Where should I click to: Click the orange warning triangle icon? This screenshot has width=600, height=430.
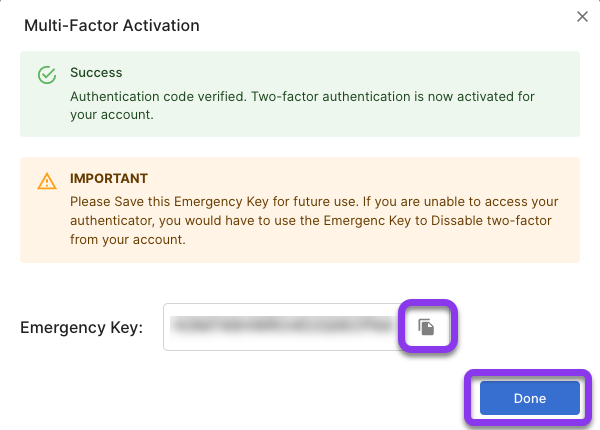(x=46, y=181)
